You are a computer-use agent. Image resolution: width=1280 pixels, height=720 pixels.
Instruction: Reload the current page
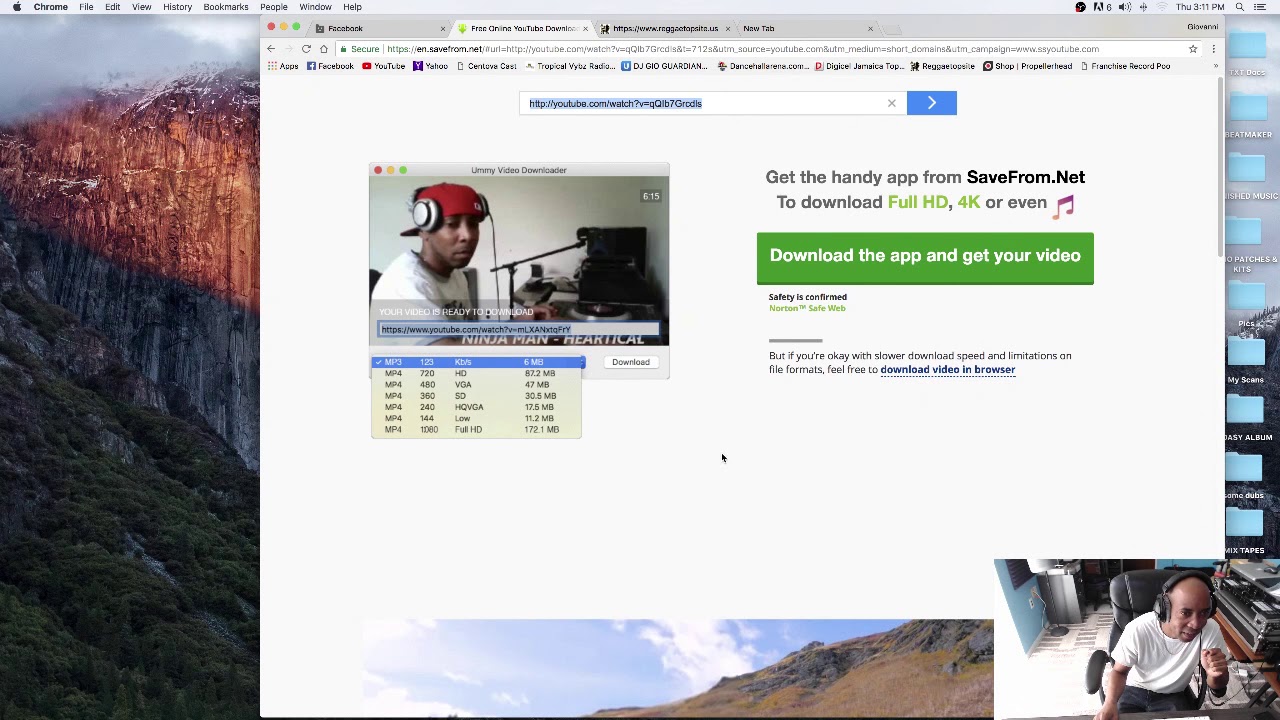[x=306, y=49]
